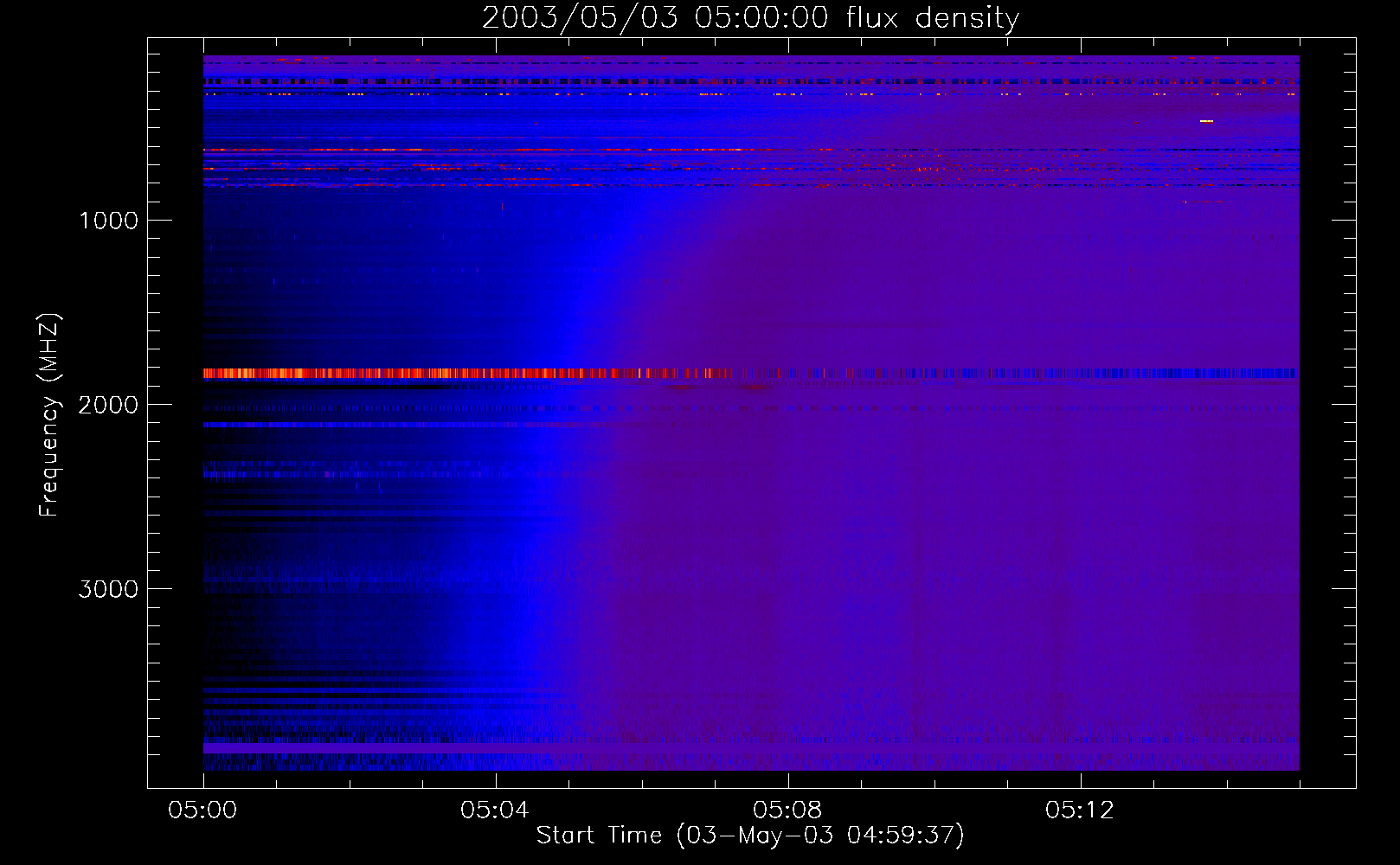Click the plot title '2003/05/03 05:00:00 flux density'

tap(750, 17)
